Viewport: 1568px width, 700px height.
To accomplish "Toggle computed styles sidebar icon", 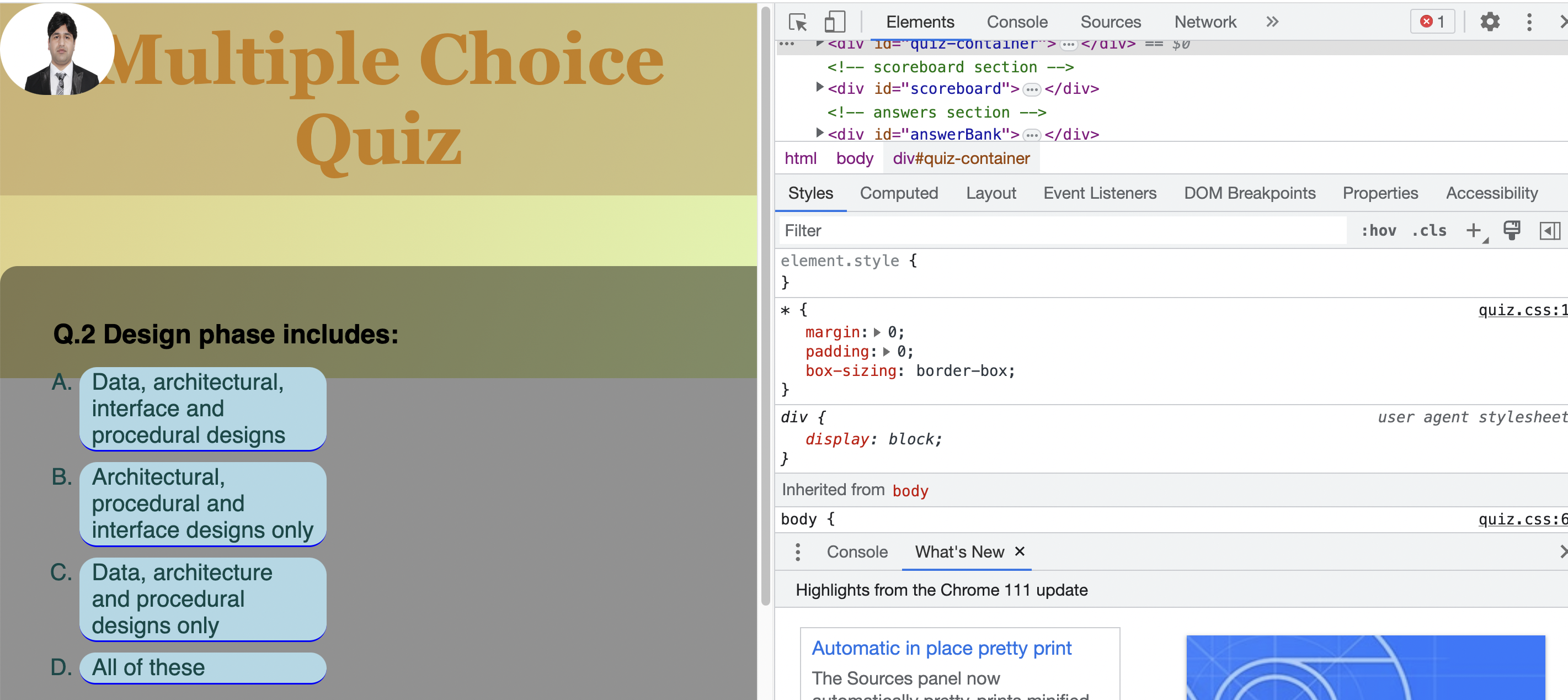I will click(1549, 231).
